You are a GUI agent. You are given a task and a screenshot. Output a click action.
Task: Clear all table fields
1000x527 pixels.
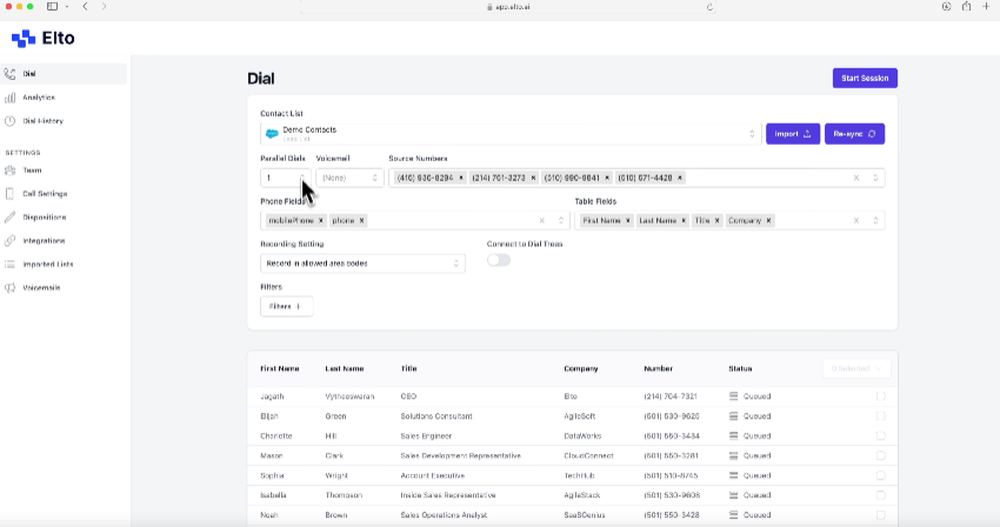click(857, 221)
